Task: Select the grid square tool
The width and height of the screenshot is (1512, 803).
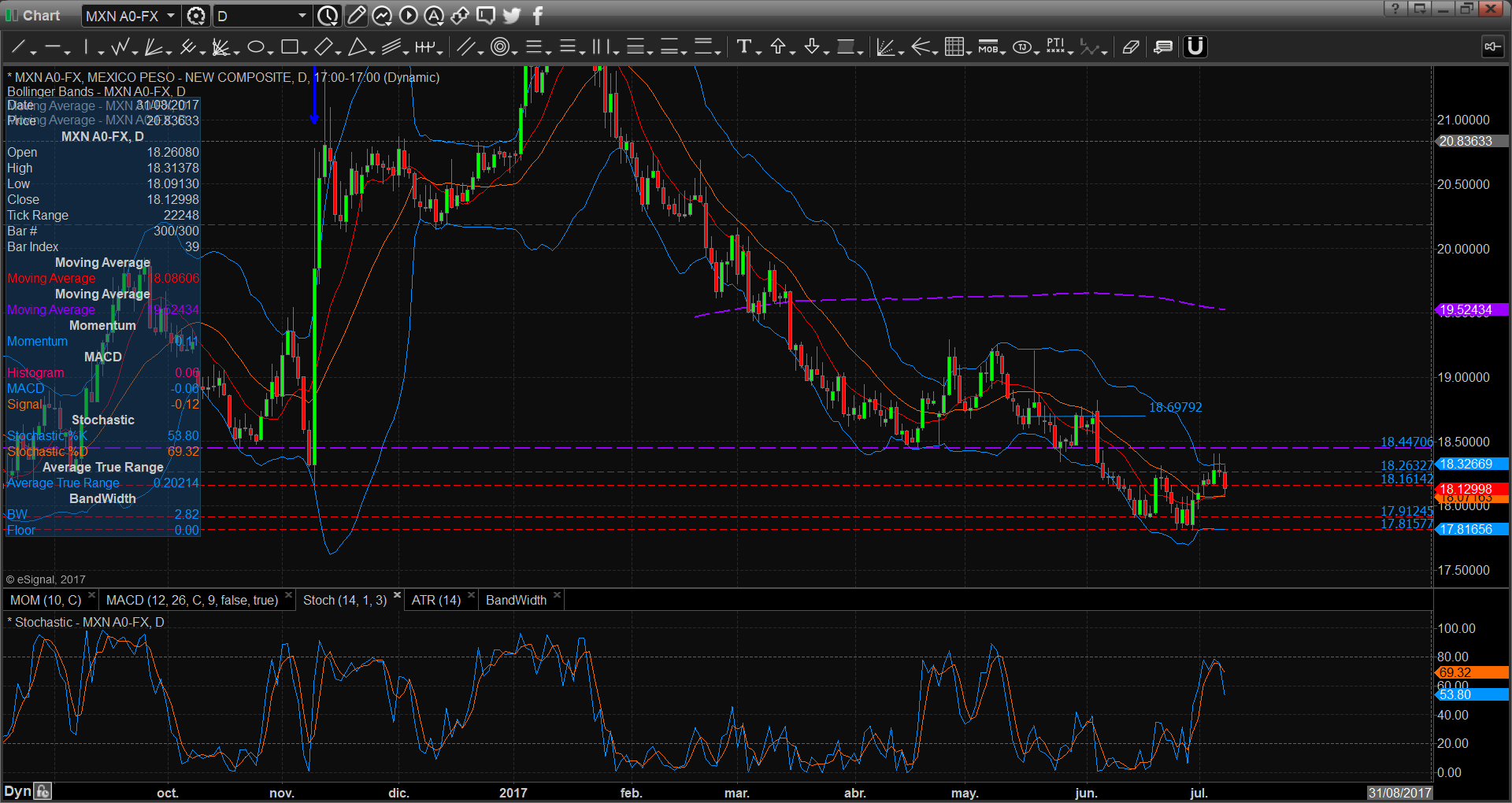Action: click(954, 47)
